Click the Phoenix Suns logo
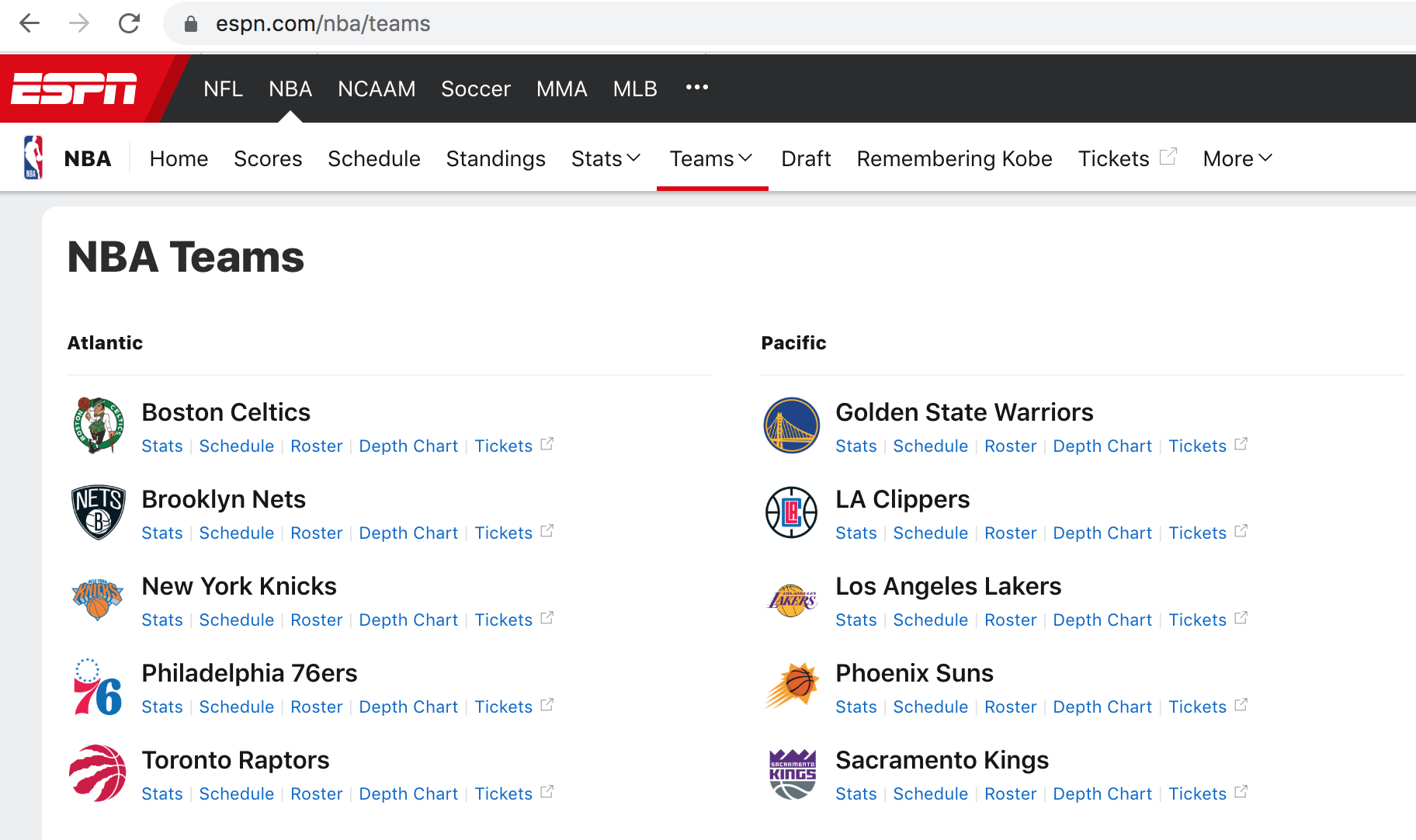The height and width of the screenshot is (840, 1416). [x=792, y=686]
